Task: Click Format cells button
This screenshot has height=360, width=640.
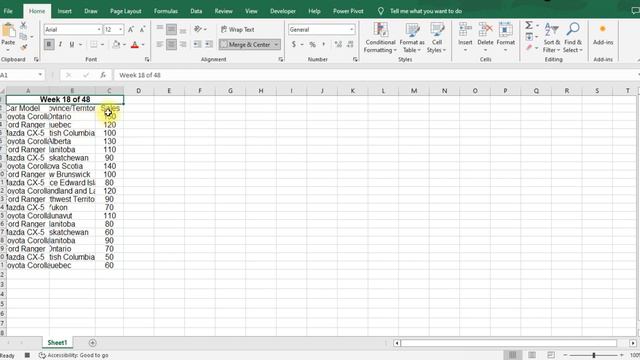Action: (505, 38)
